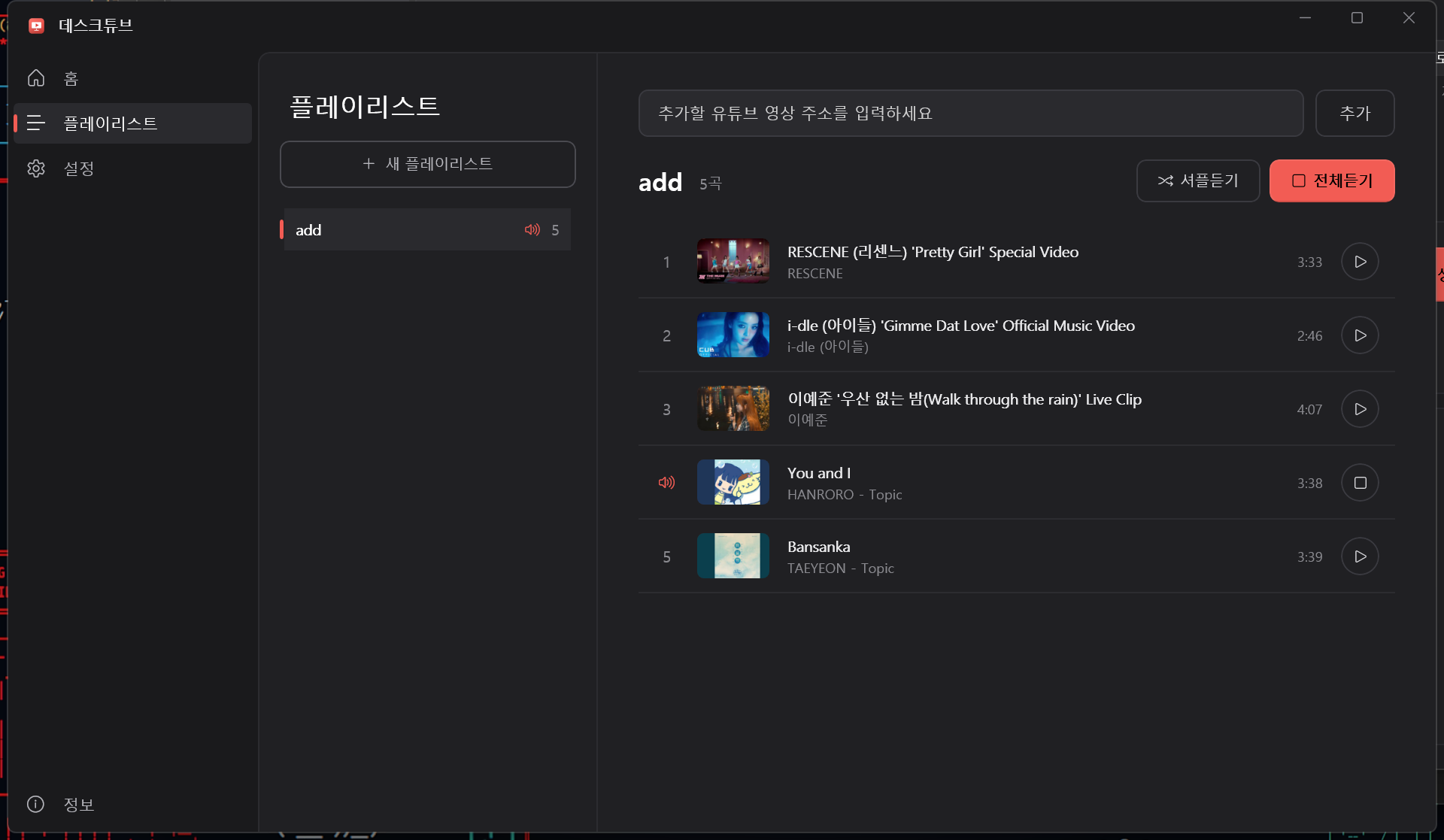Stop the playing 'You and I' track
The width and height of the screenshot is (1444, 840).
pos(1360,483)
